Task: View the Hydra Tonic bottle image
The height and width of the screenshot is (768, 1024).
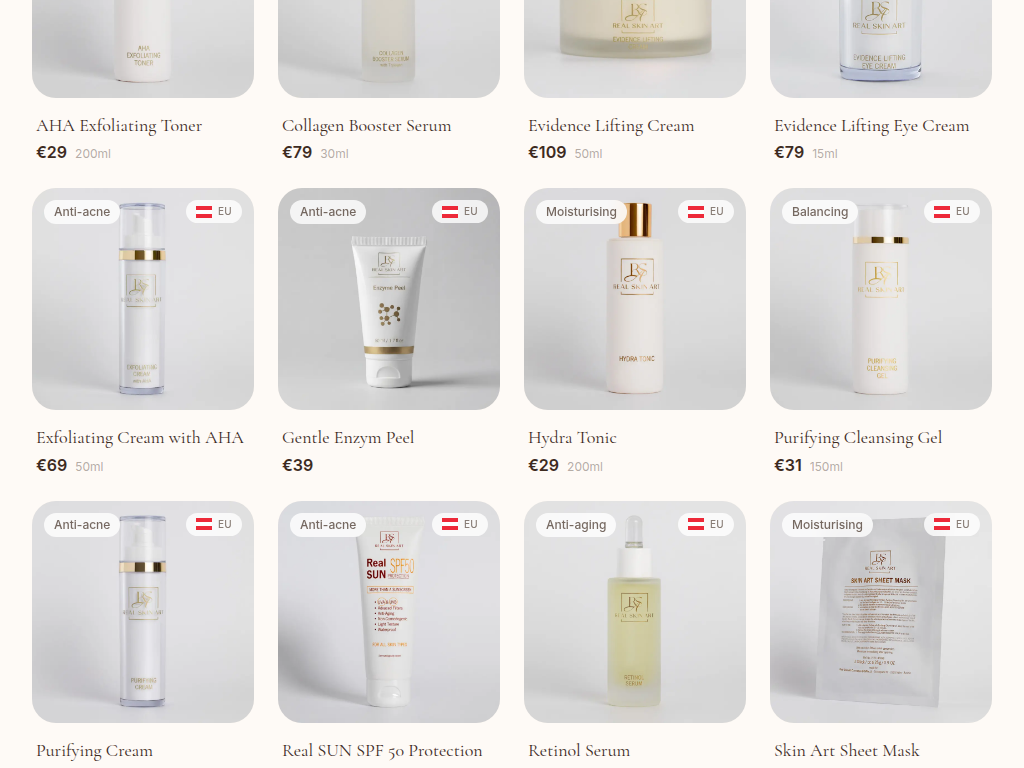Action: (x=635, y=299)
